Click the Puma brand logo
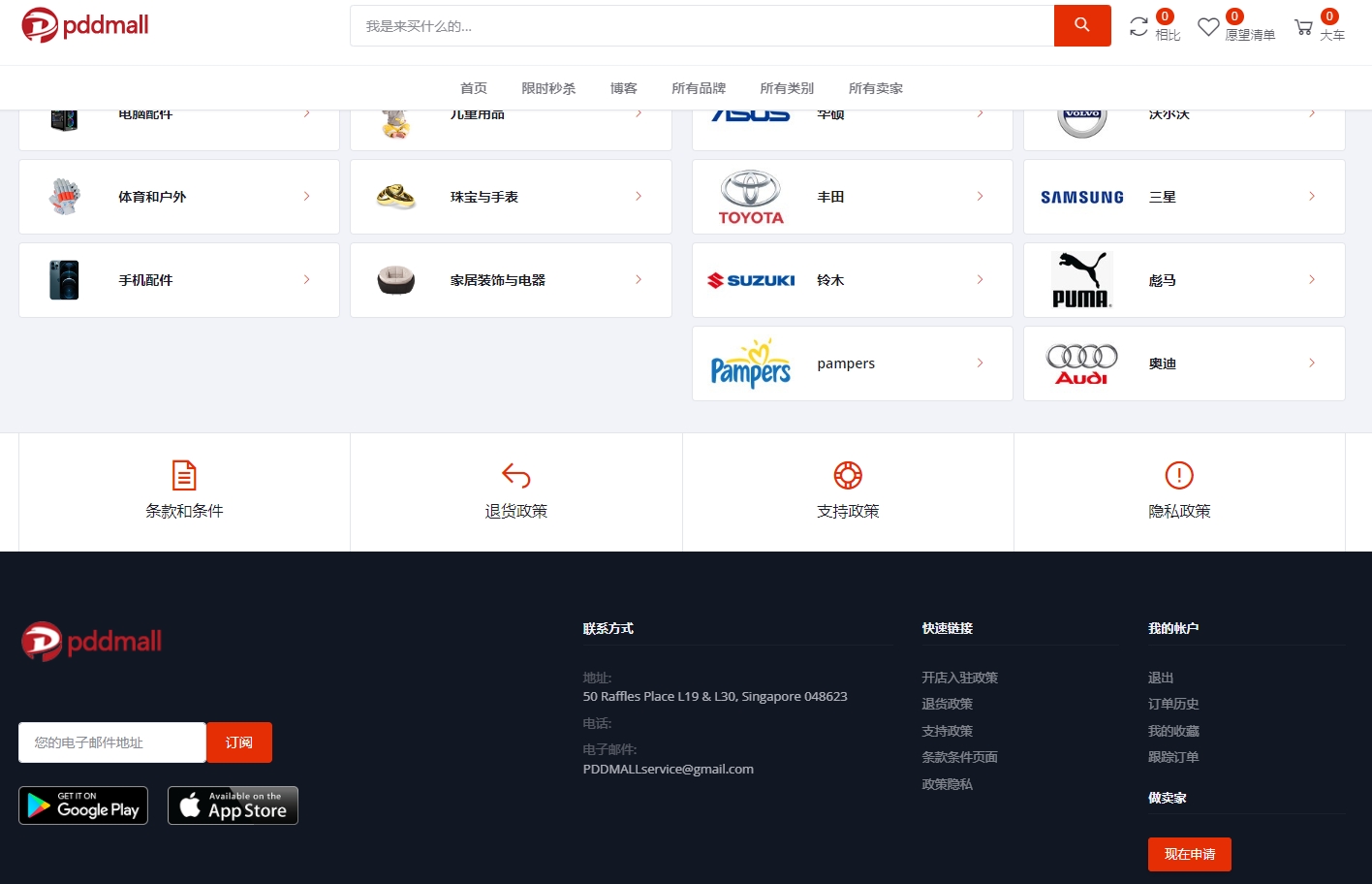This screenshot has height=884, width=1372. click(1082, 280)
